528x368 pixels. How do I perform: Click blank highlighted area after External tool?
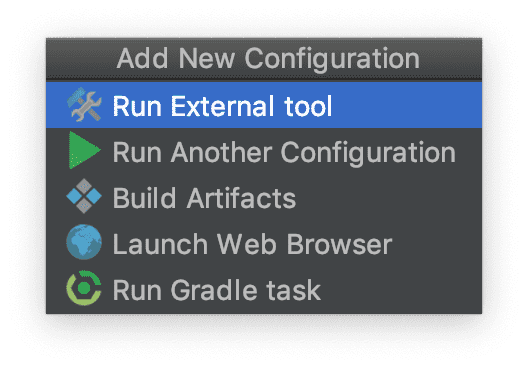(x=407, y=105)
